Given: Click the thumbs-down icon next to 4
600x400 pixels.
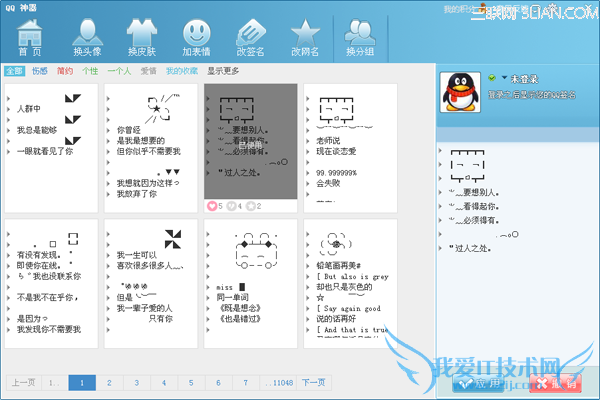Looking at the screenshot, I should click(x=231, y=206).
